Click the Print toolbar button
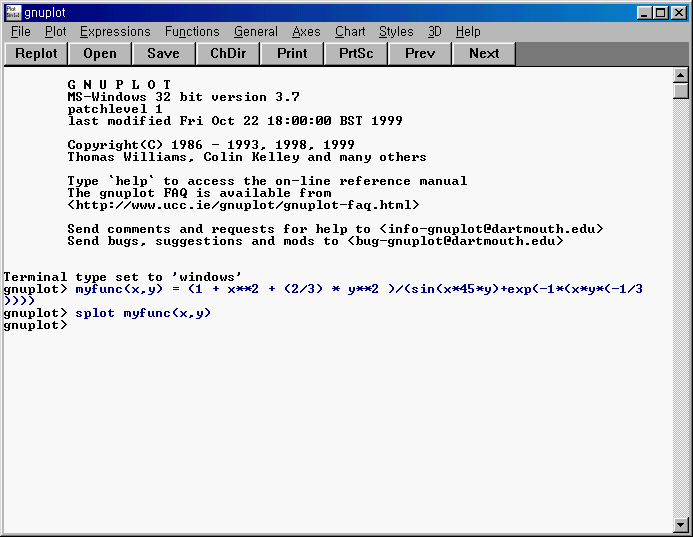This screenshot has width=693, height=537. (x=292, y=53)
